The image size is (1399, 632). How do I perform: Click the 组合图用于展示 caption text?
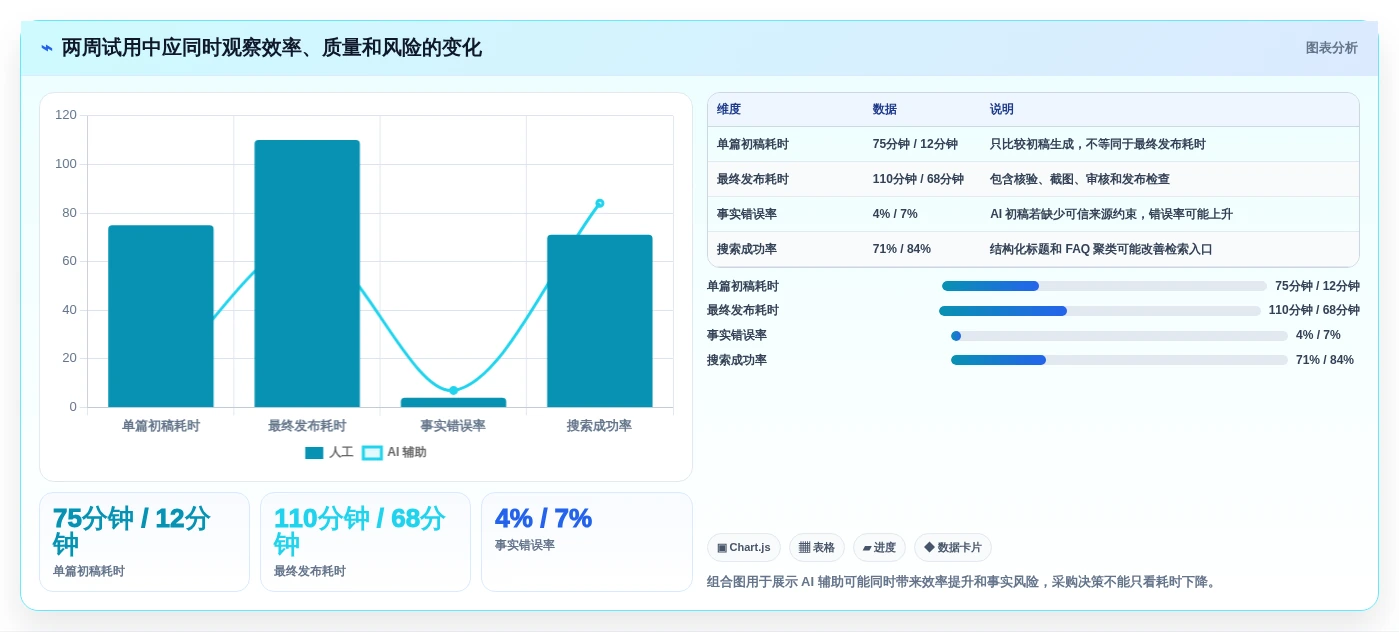point(963,582)
